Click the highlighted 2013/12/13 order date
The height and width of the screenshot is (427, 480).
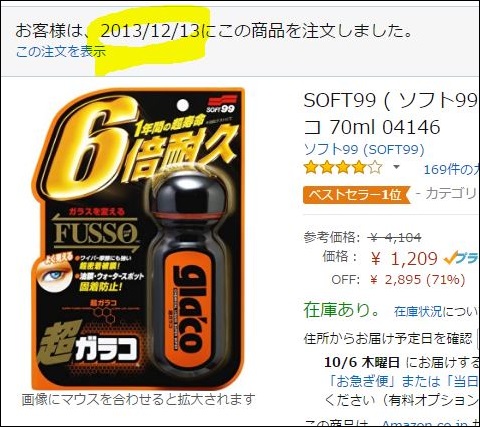(x=150, y=31)
